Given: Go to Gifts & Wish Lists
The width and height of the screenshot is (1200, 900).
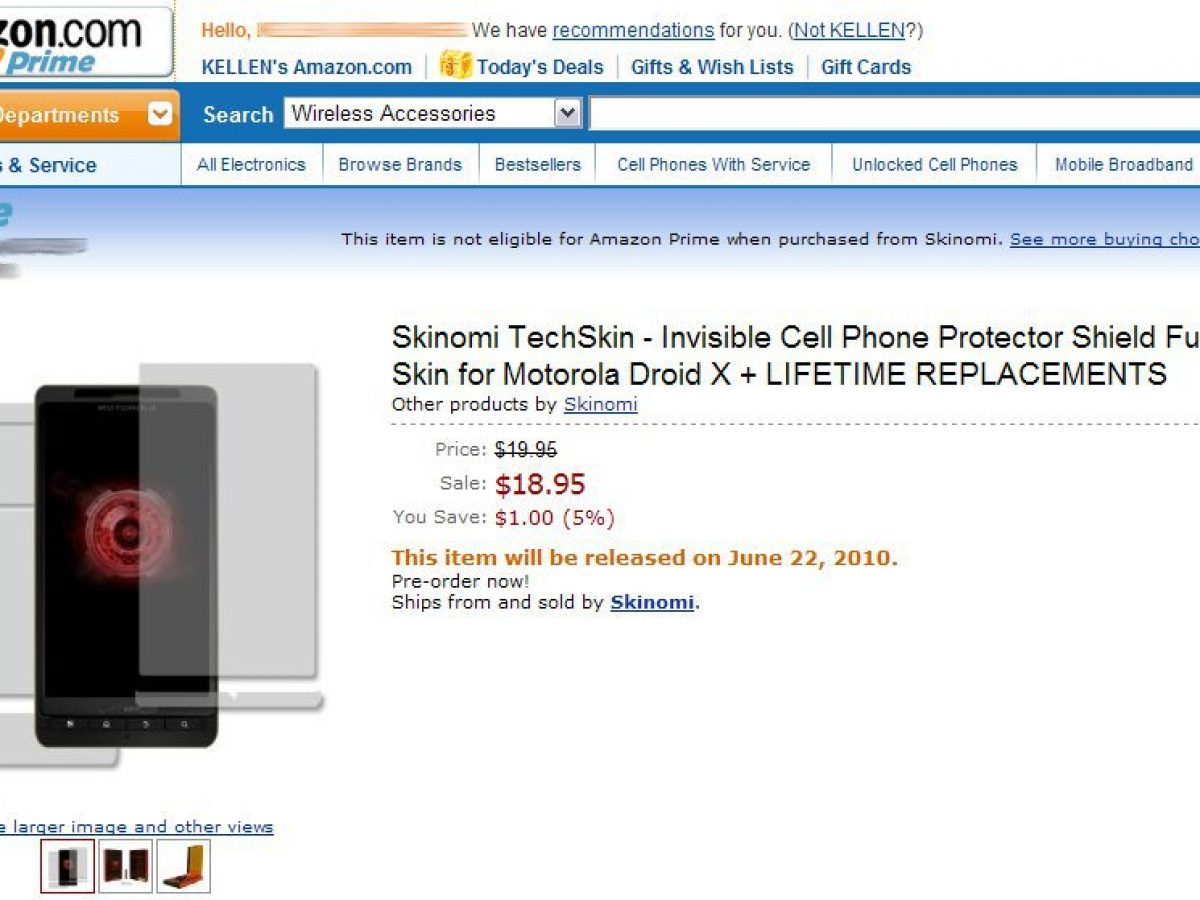Looking at the screenshot, I should [711, 68].
